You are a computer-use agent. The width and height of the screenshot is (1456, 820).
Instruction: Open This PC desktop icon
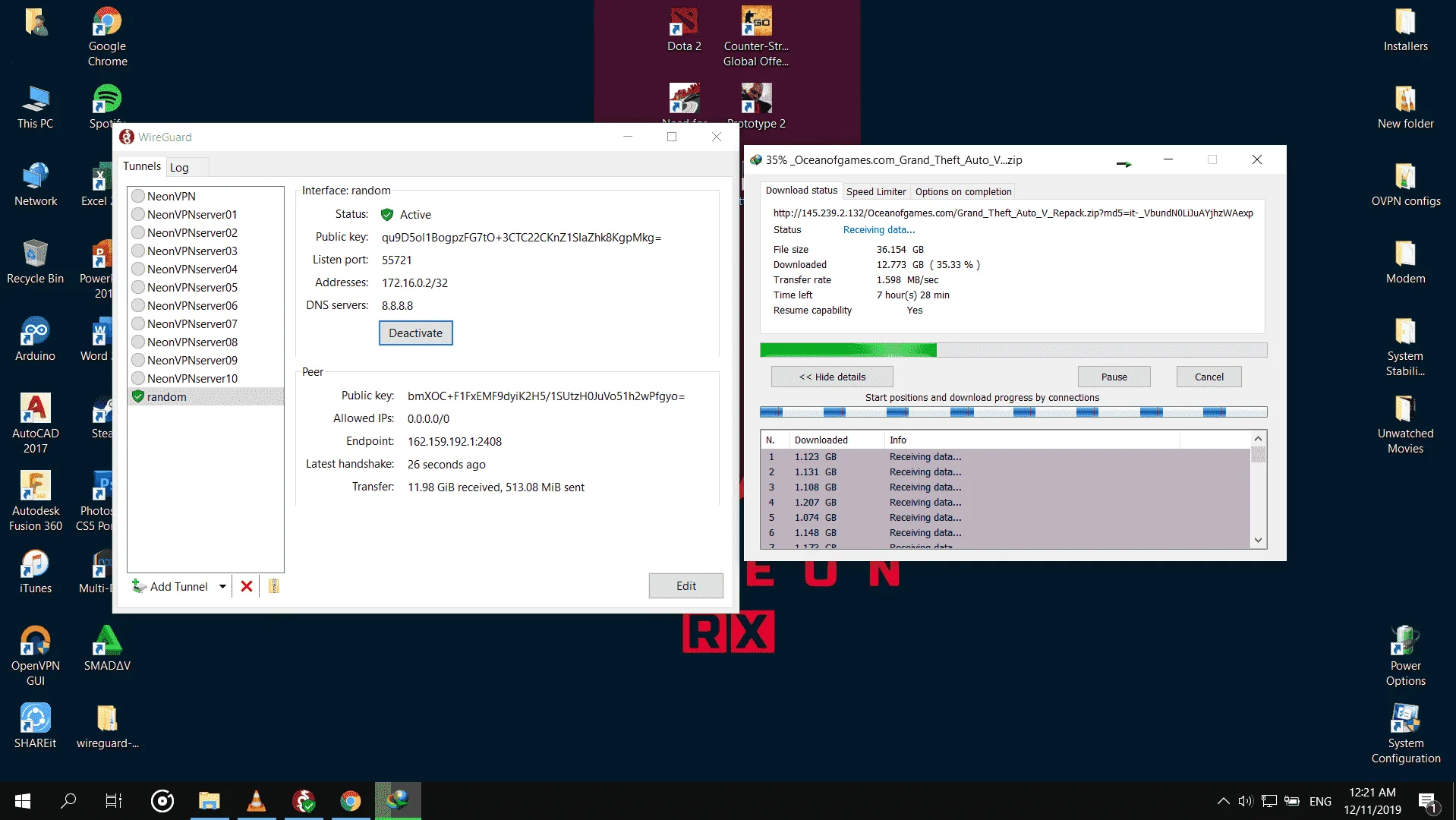click(36, 106)
